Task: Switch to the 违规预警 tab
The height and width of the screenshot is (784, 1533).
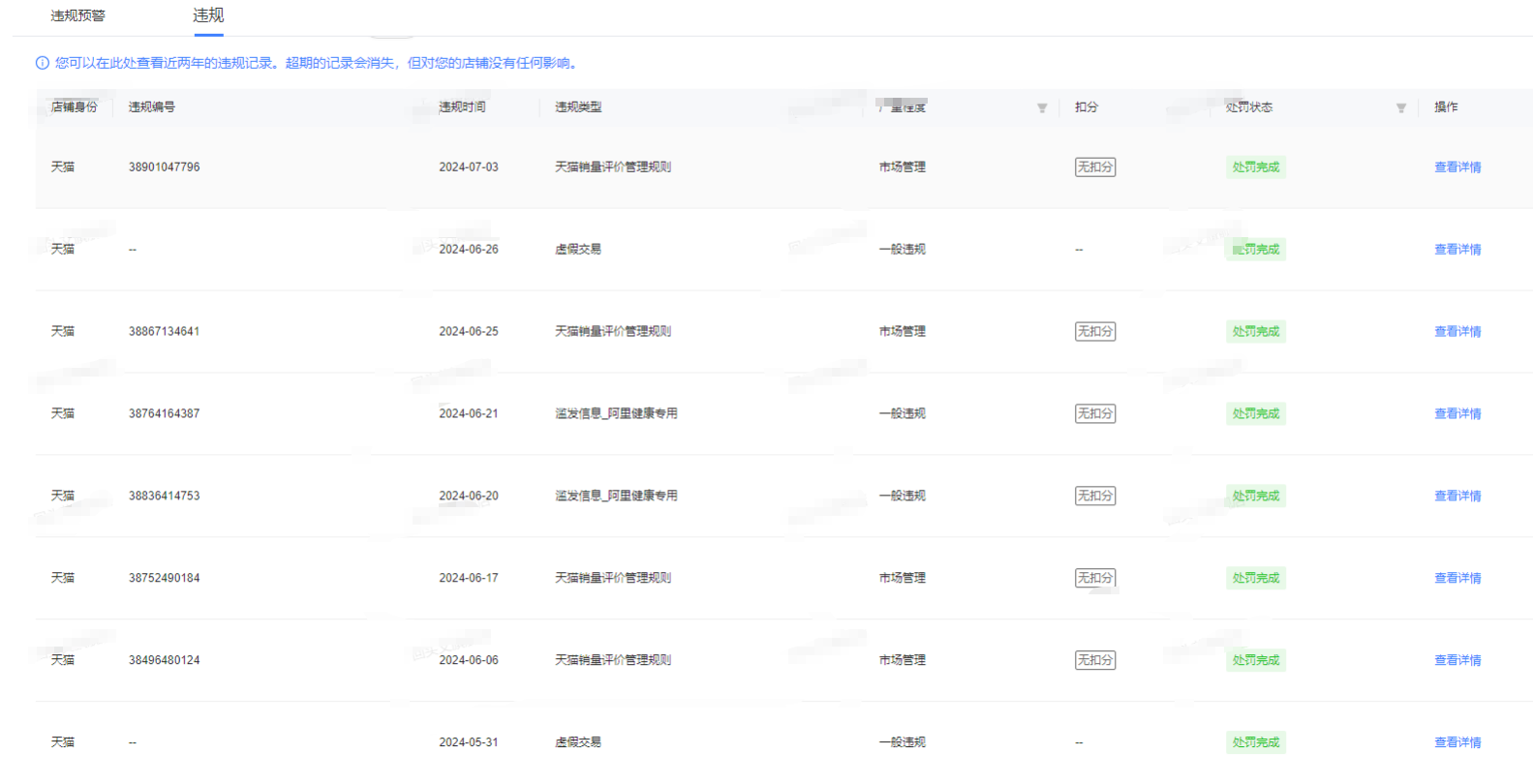Action: point(77,15)
